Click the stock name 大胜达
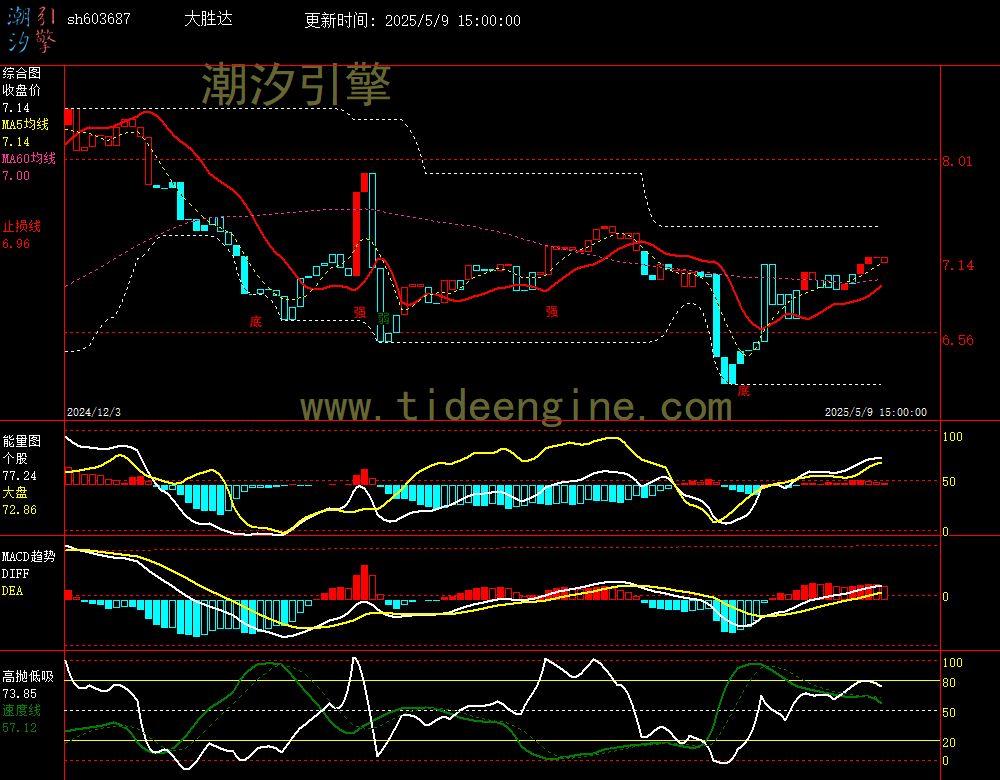 [208, 18]
